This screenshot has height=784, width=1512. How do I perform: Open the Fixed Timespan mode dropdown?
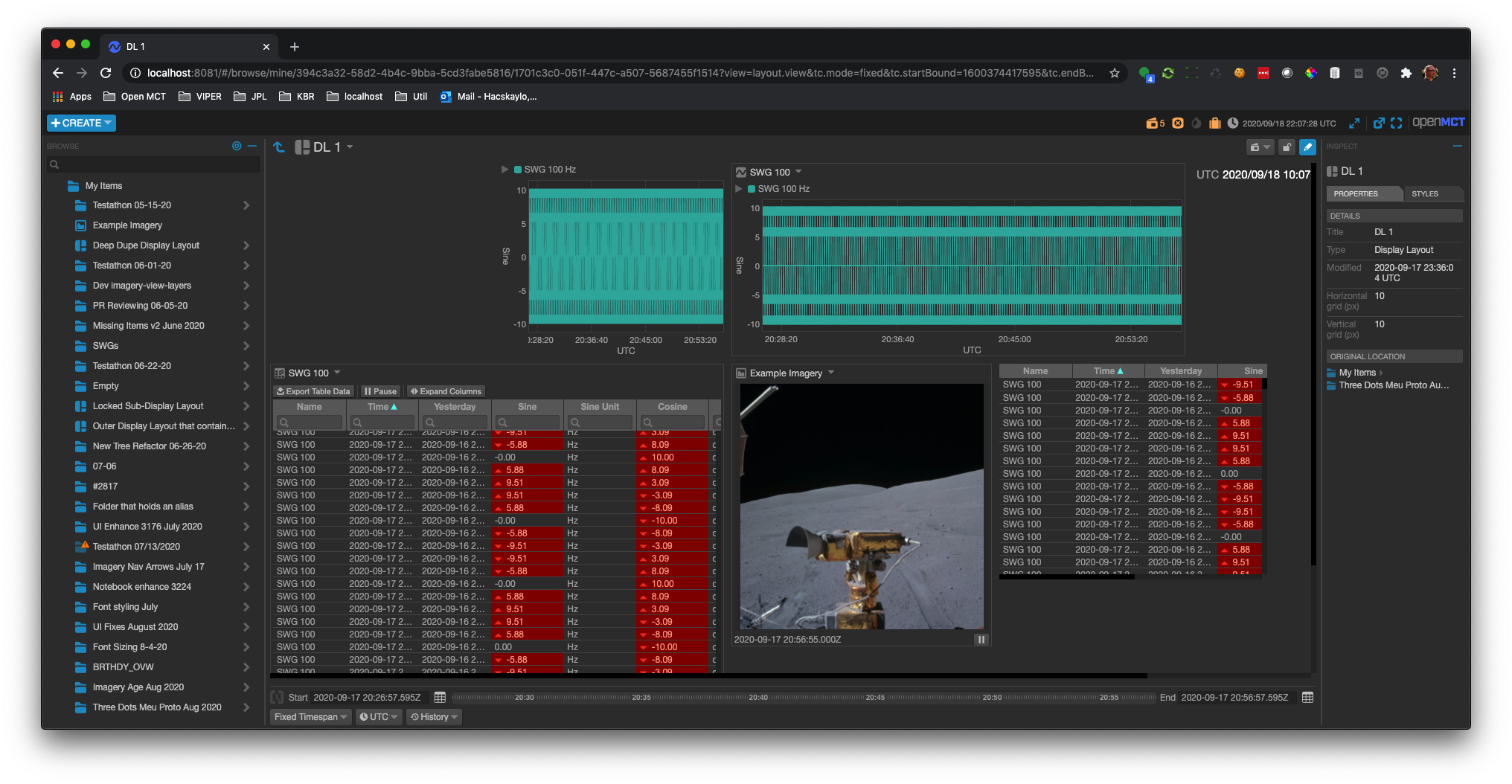(310, 717)
